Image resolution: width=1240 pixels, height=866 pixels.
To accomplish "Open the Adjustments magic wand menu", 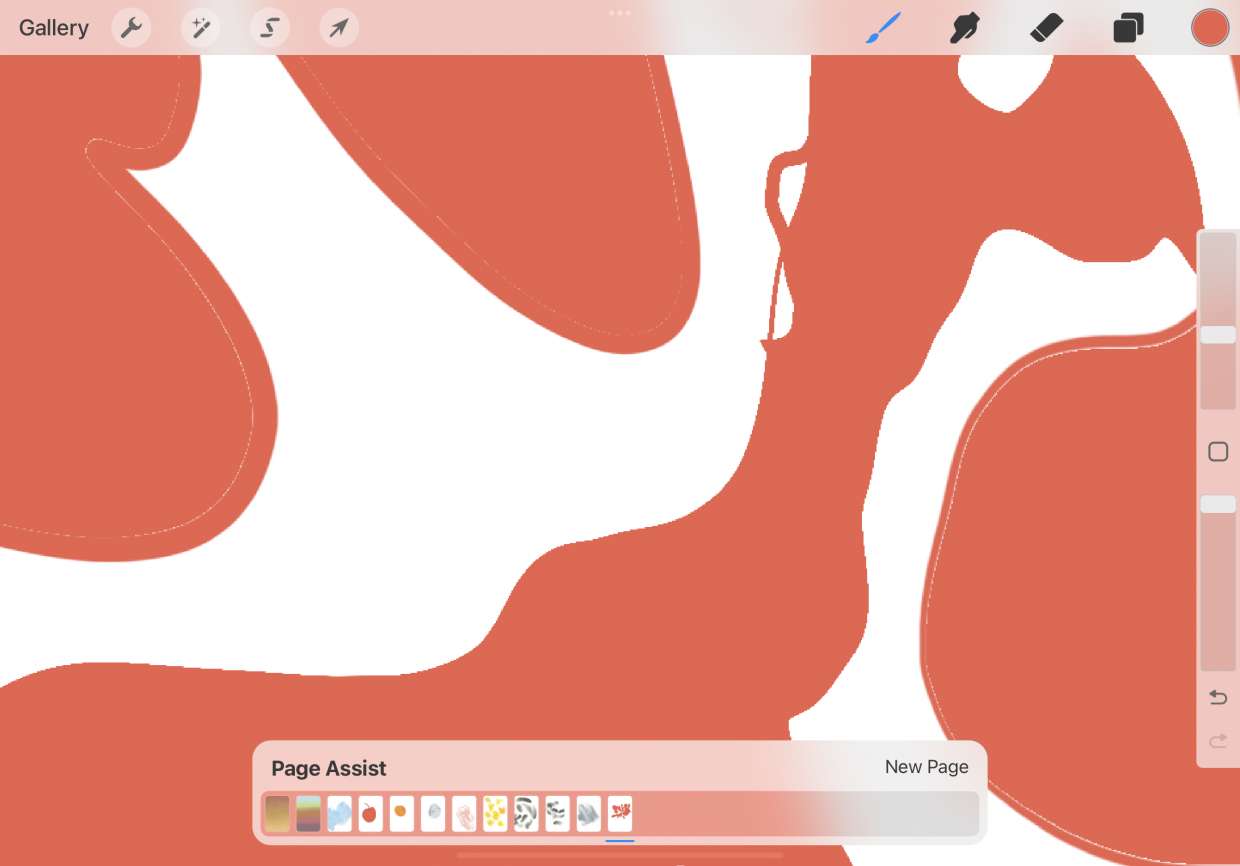I will click(x=200, y=28).
